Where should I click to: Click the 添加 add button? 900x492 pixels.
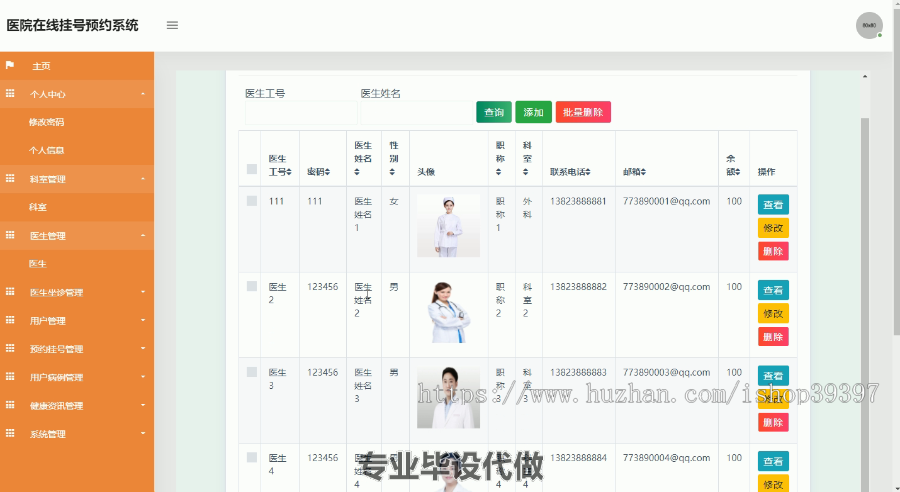coord(533,112)
